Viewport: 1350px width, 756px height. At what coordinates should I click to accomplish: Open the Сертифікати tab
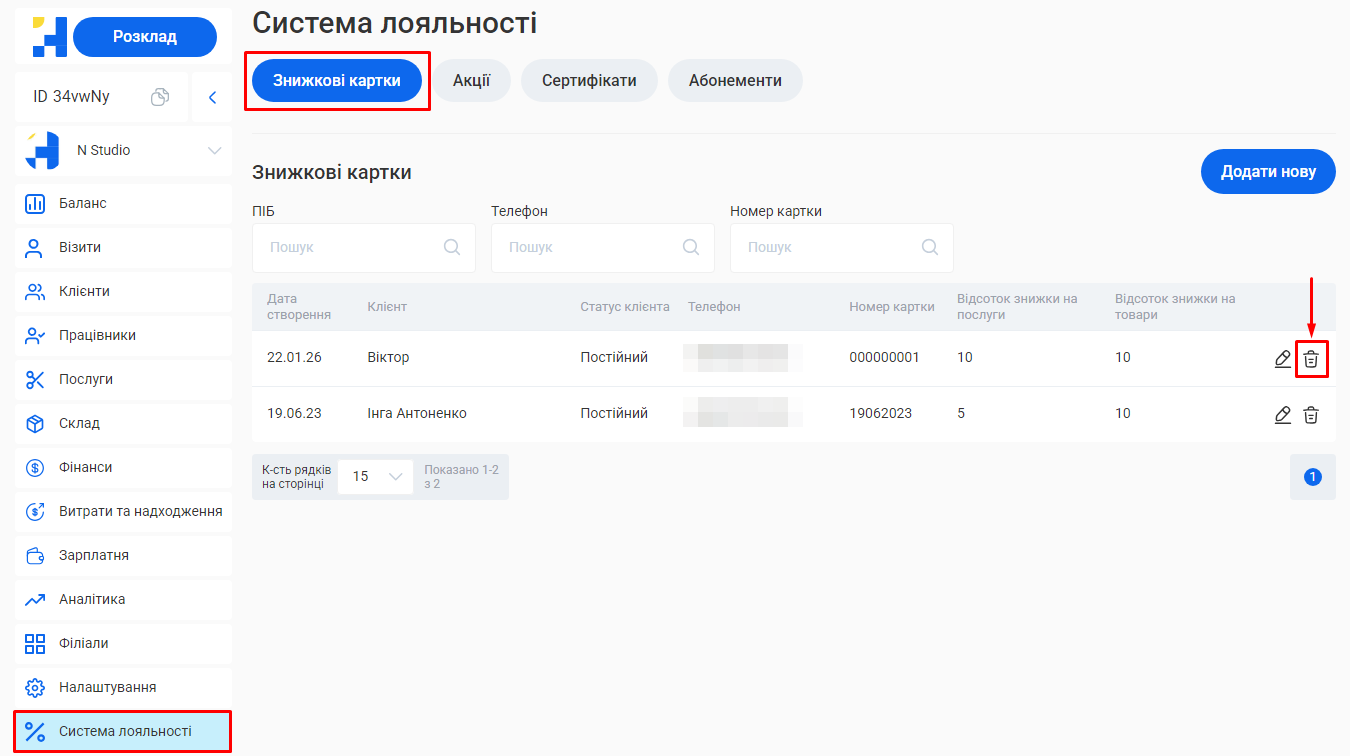tap(589, 80)
